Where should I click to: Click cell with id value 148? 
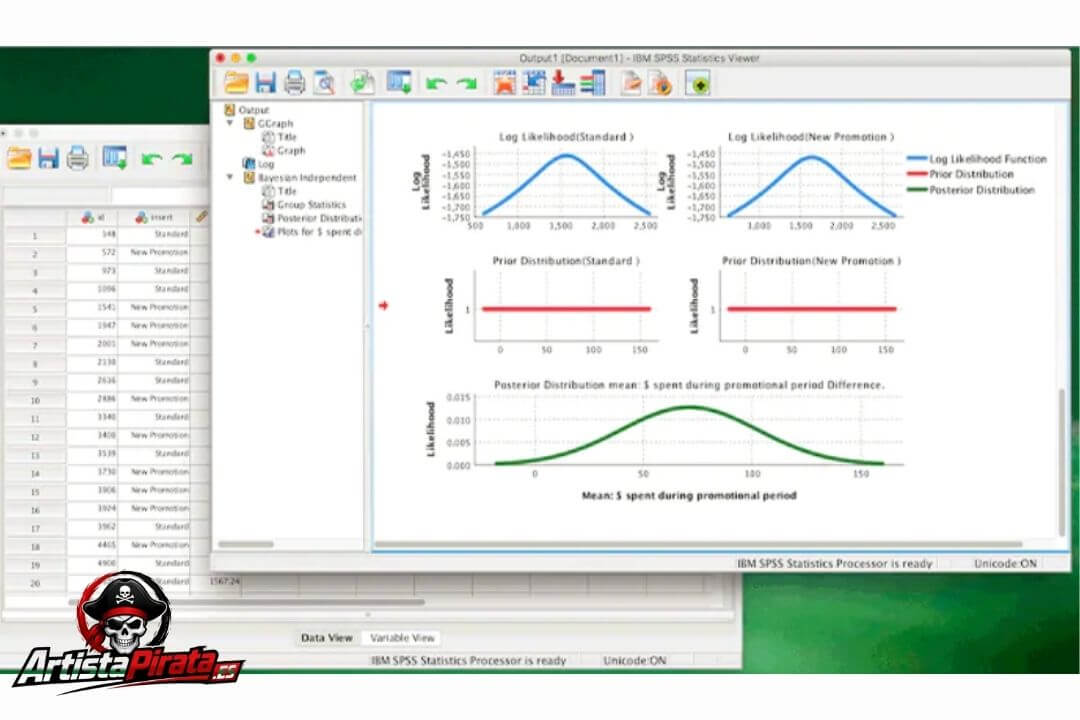pos(92,234)
